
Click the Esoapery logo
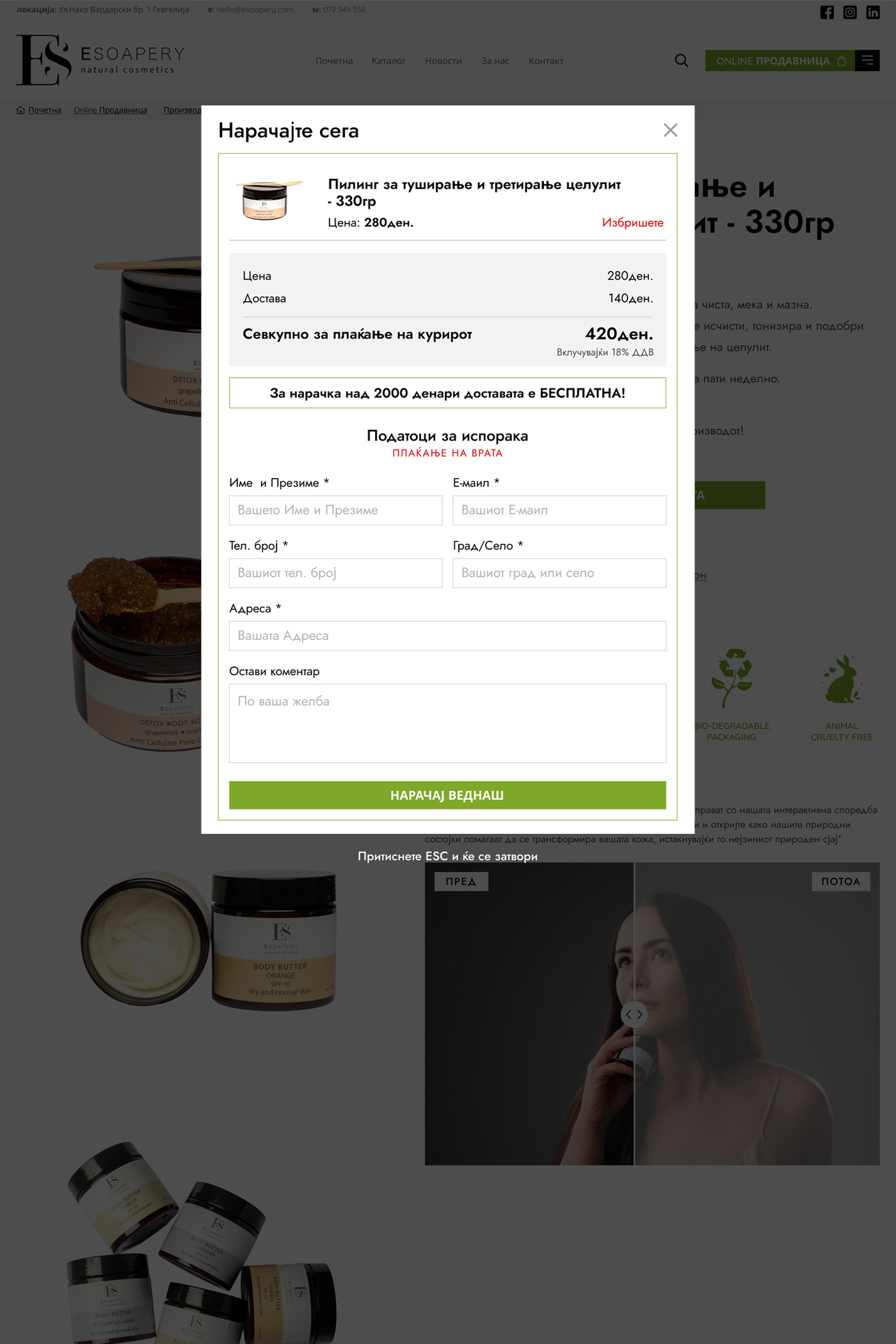click(x=100, y=60)
